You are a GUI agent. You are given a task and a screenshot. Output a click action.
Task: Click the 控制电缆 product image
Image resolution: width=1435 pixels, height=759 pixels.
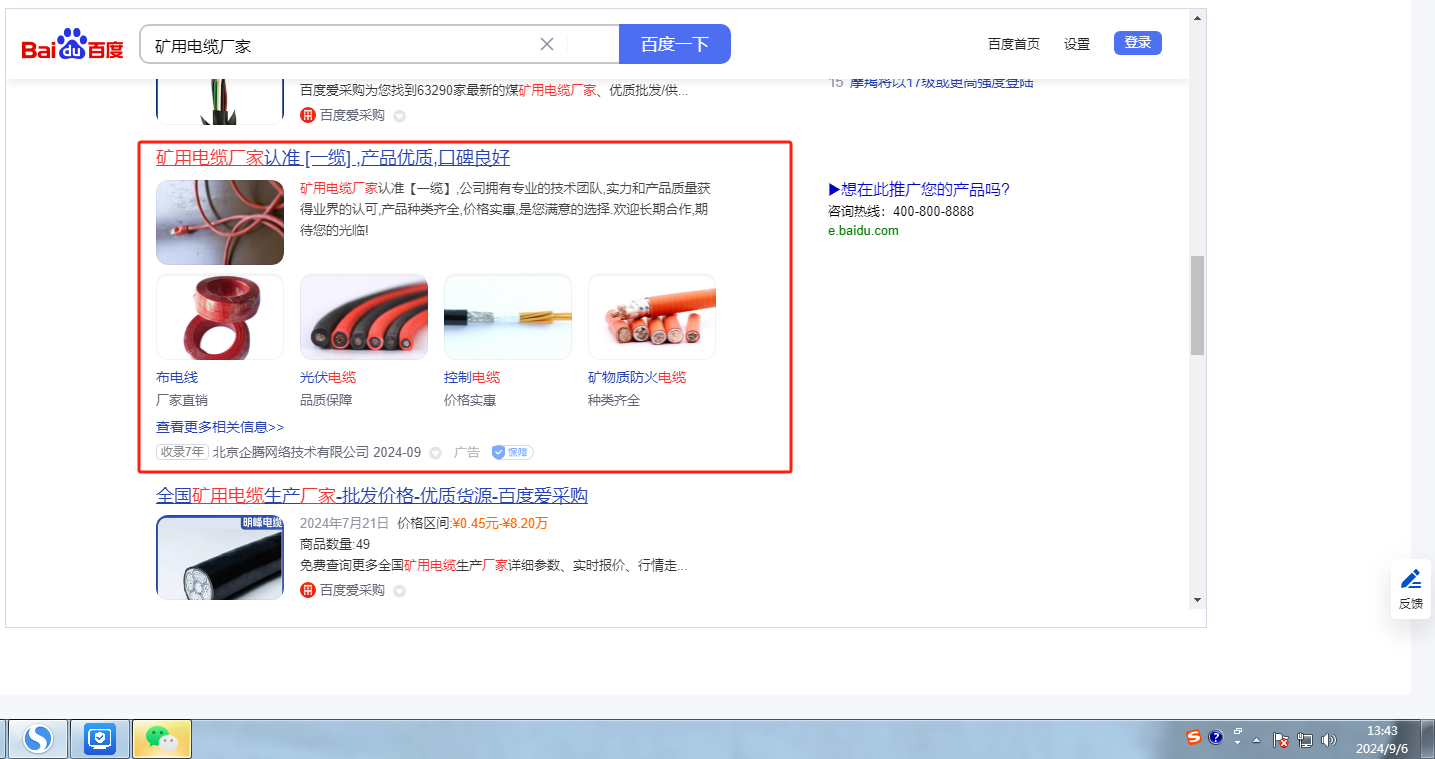pyautogui.click(x=508, y=317)
